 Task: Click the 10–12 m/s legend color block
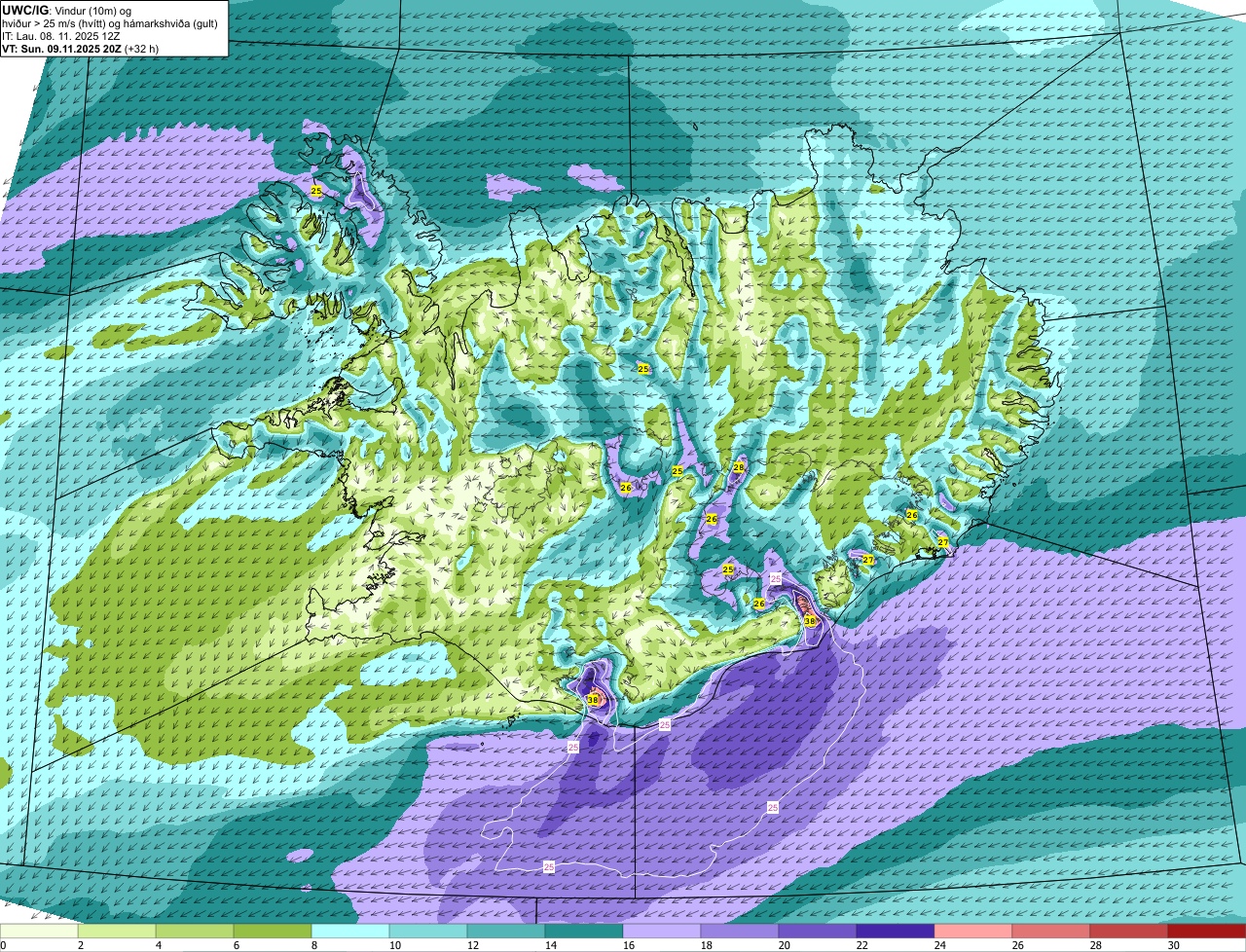(428, 931)
